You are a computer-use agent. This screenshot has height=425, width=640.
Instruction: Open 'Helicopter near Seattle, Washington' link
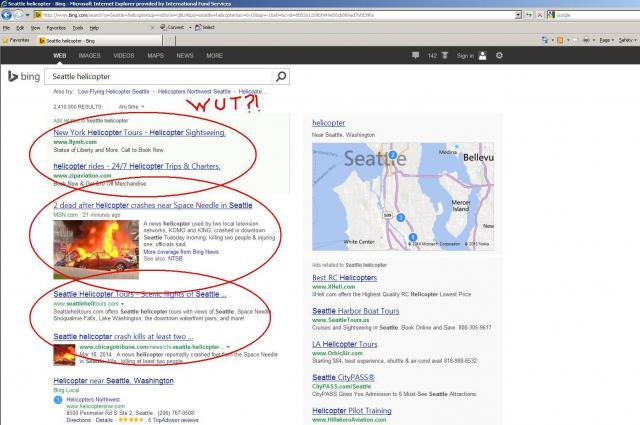click(113, 380)
